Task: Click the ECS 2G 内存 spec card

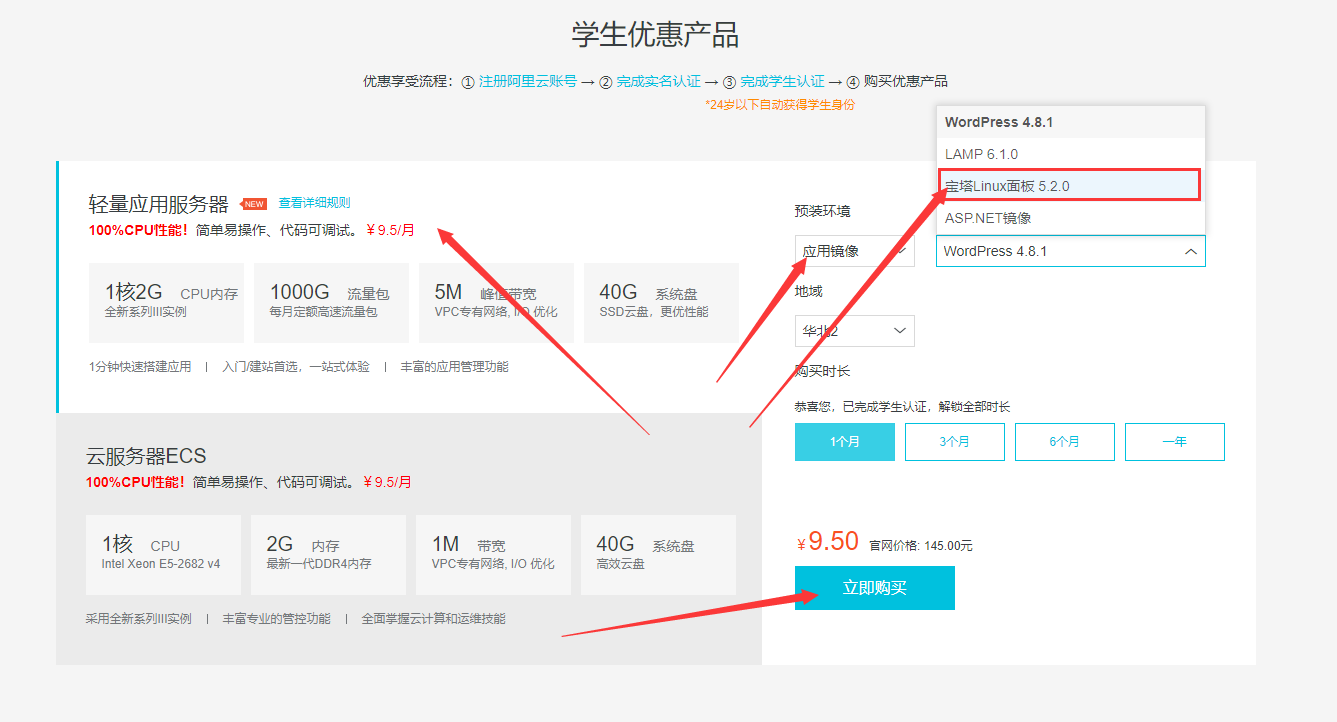Action: [x=328, y=555]
